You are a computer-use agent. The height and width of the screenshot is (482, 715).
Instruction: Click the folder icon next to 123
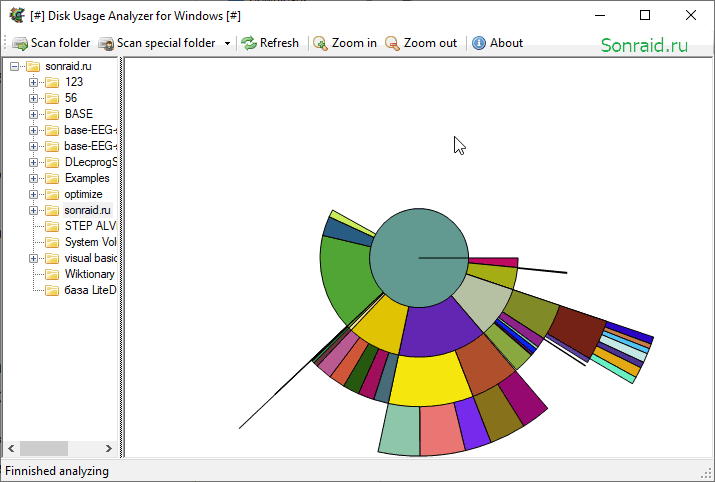coord(52,83)
